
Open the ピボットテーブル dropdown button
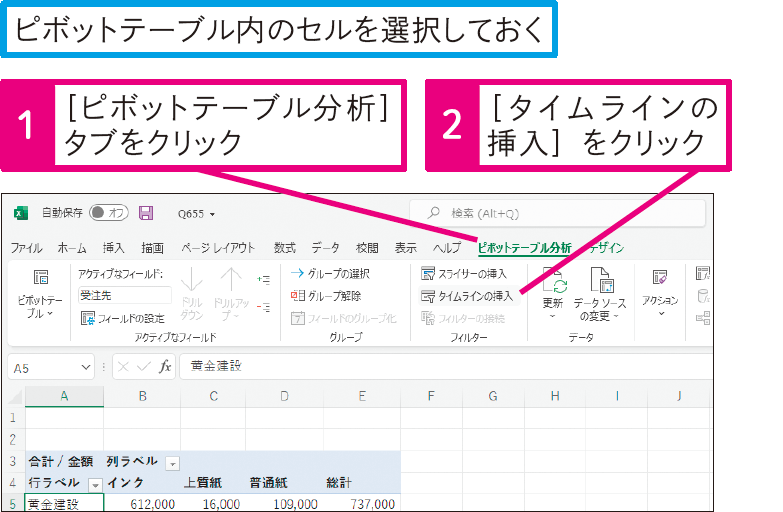pos(40,293)
